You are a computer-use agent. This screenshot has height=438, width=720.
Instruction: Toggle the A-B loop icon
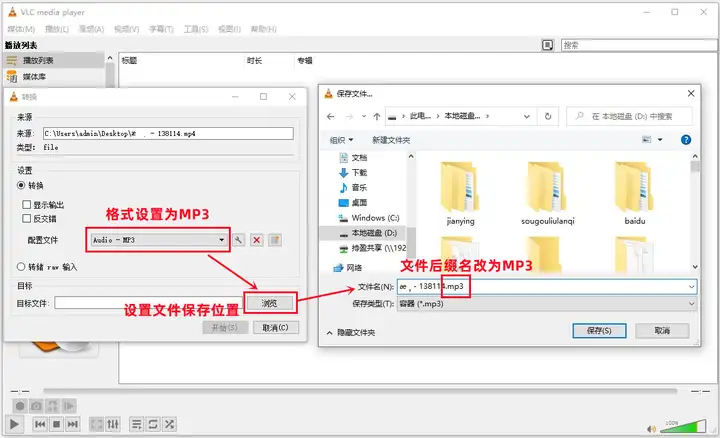(53, 406)
